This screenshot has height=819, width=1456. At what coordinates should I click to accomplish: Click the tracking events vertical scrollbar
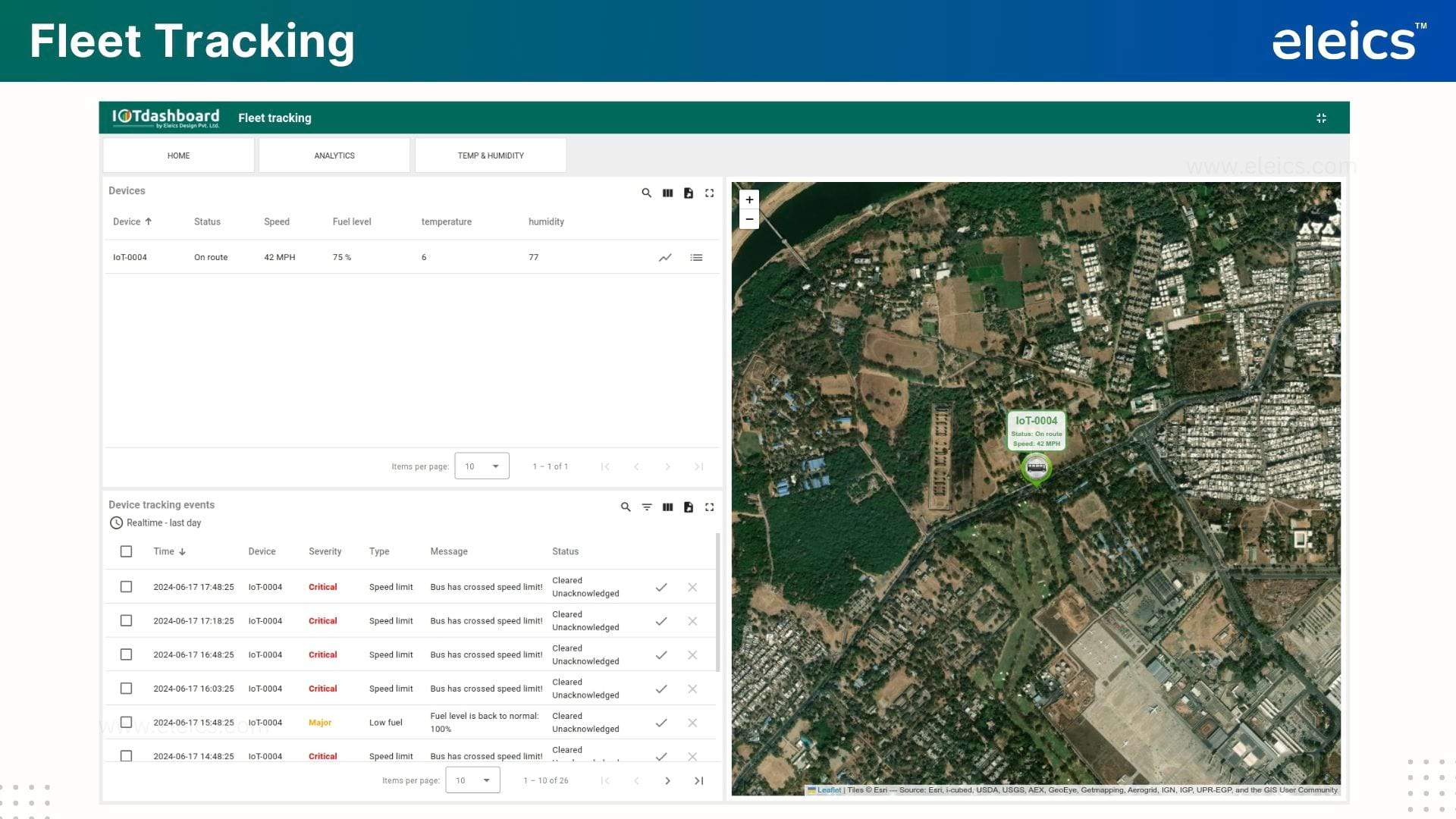click(x=717, y=602)
